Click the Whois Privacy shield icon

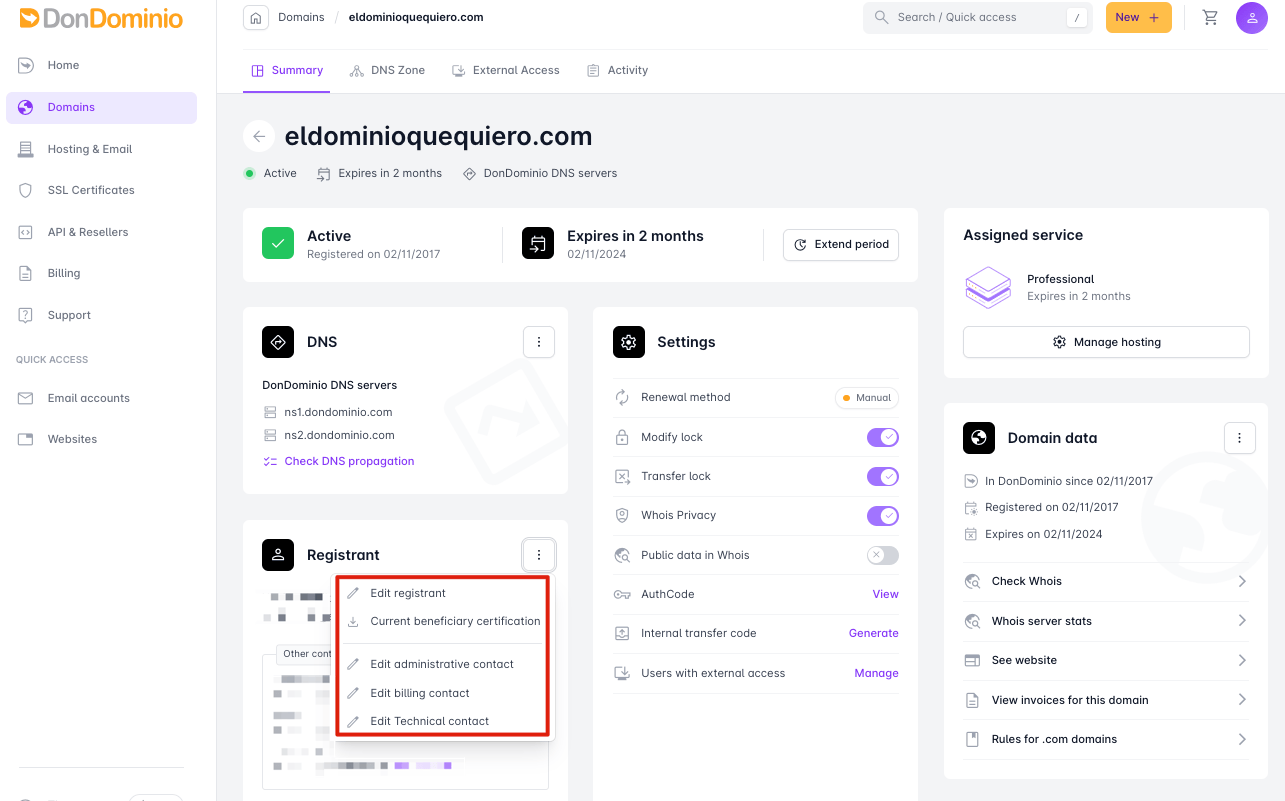click(622, 515)
